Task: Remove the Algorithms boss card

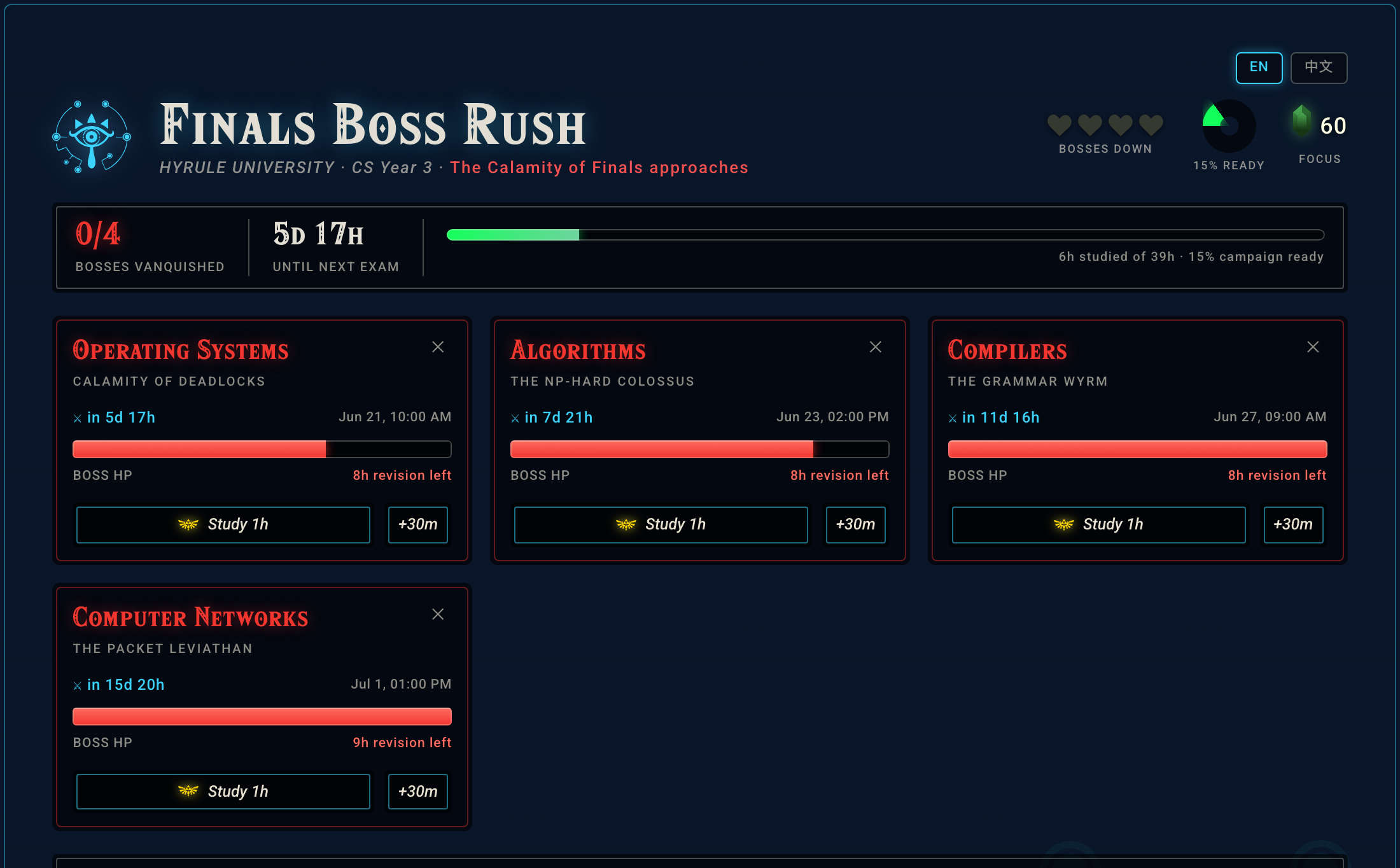Action: tap(876, 347)
